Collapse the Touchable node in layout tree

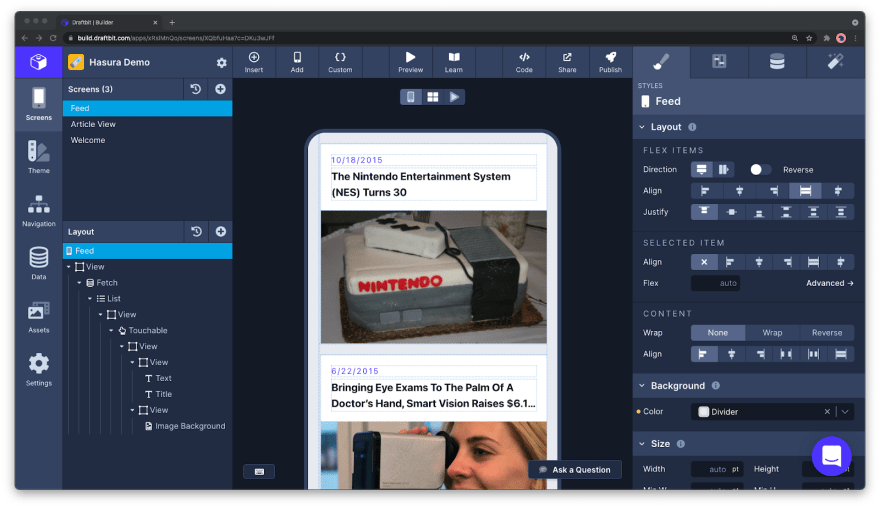(x=111, y=331)
